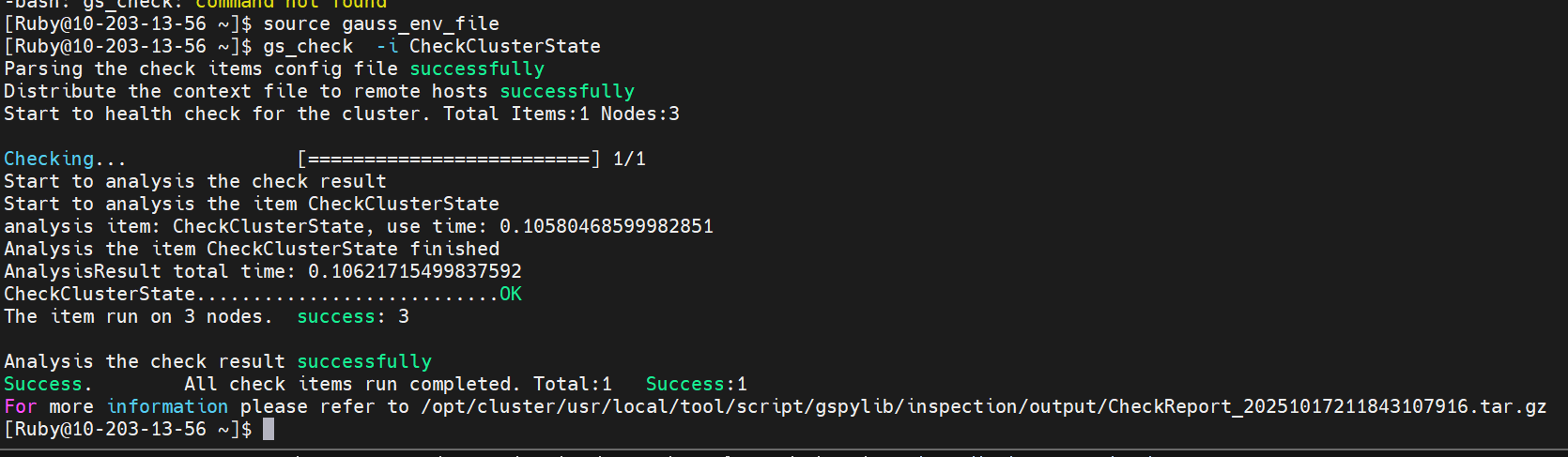Click the green 'Success.' text at the line start
Screen dimensions: 1568x457
point(48,385)
